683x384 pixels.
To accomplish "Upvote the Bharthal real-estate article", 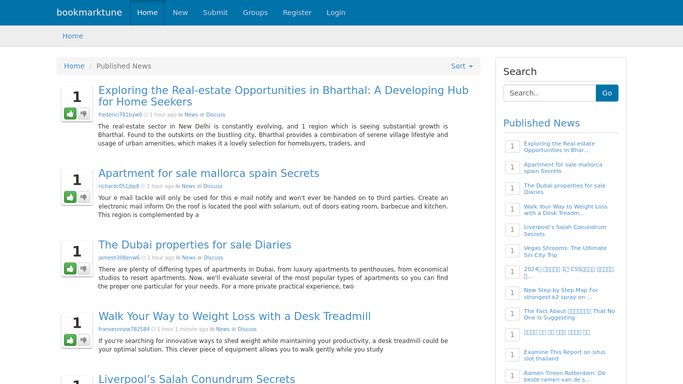I will coord(70,114).
